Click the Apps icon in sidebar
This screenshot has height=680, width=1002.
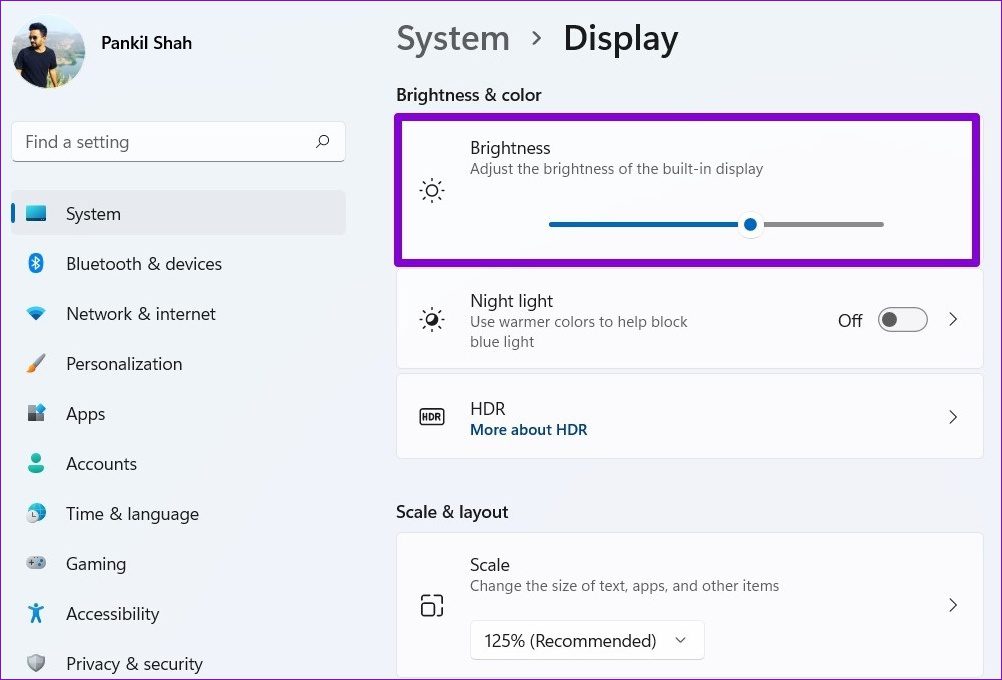tap(36, 414)
